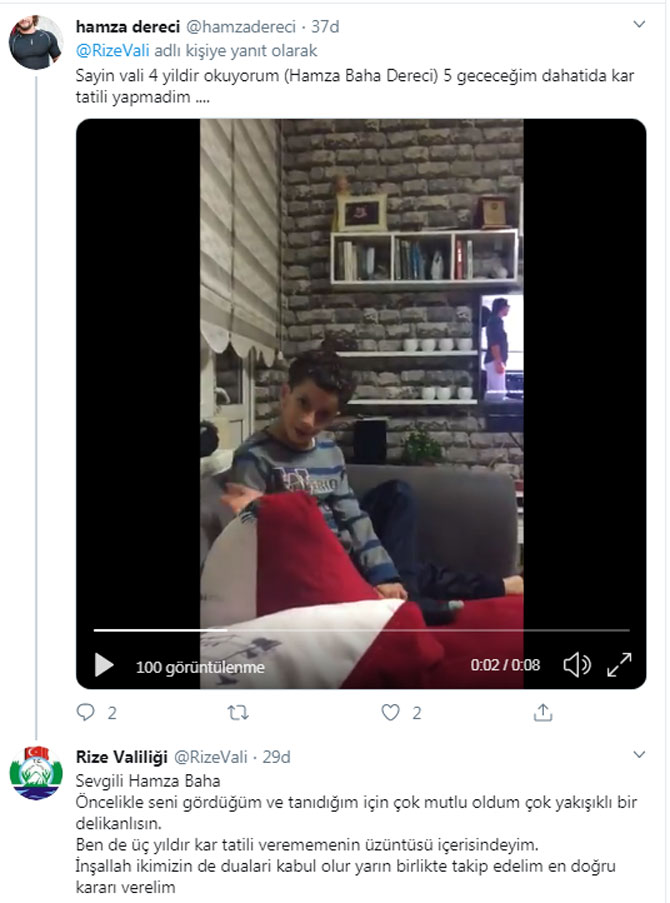
Task: Retweet hamza dereci's tweet
Action: (x=238, y=713)
